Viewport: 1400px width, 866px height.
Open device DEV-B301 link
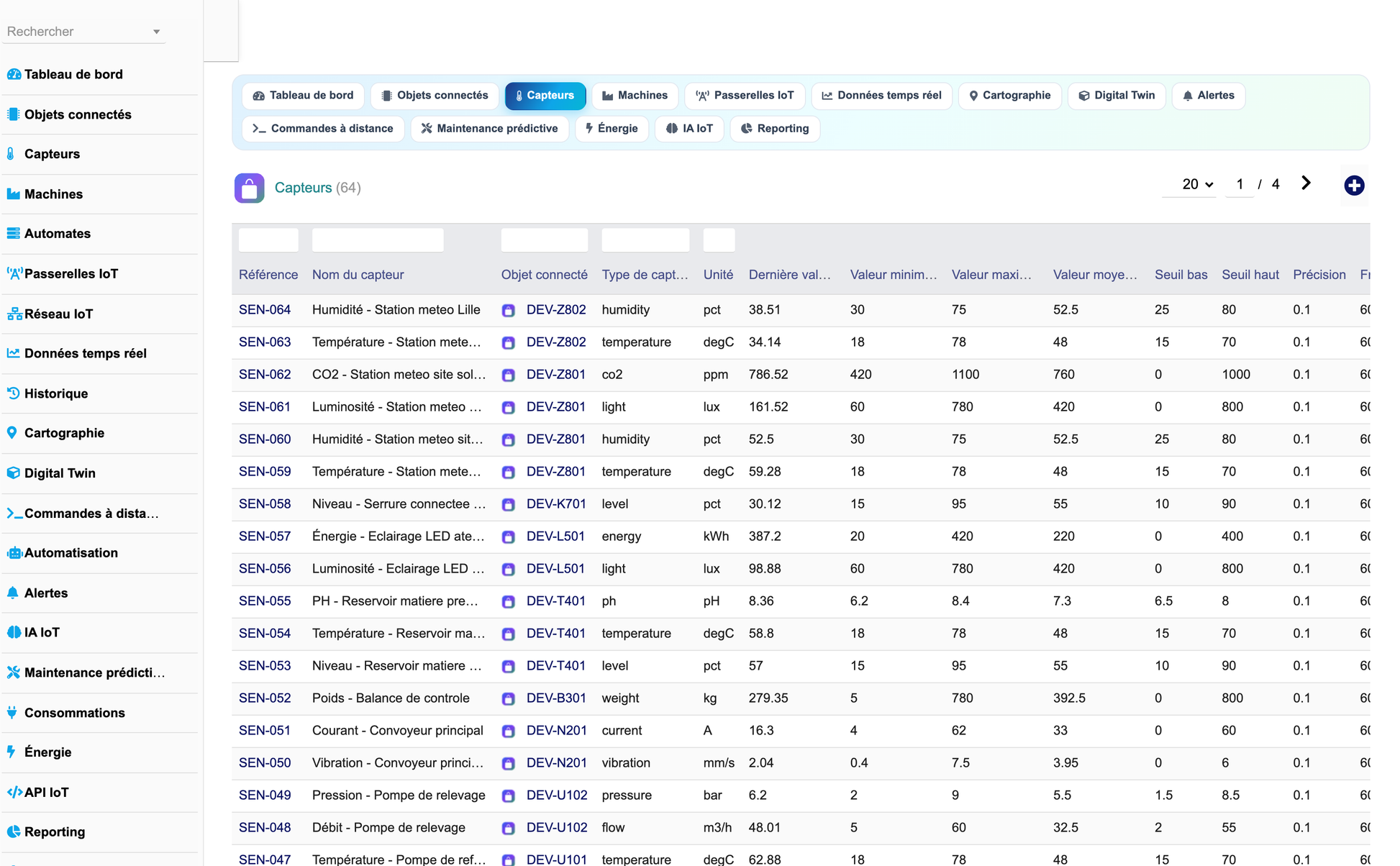click(x=556, y=698)
